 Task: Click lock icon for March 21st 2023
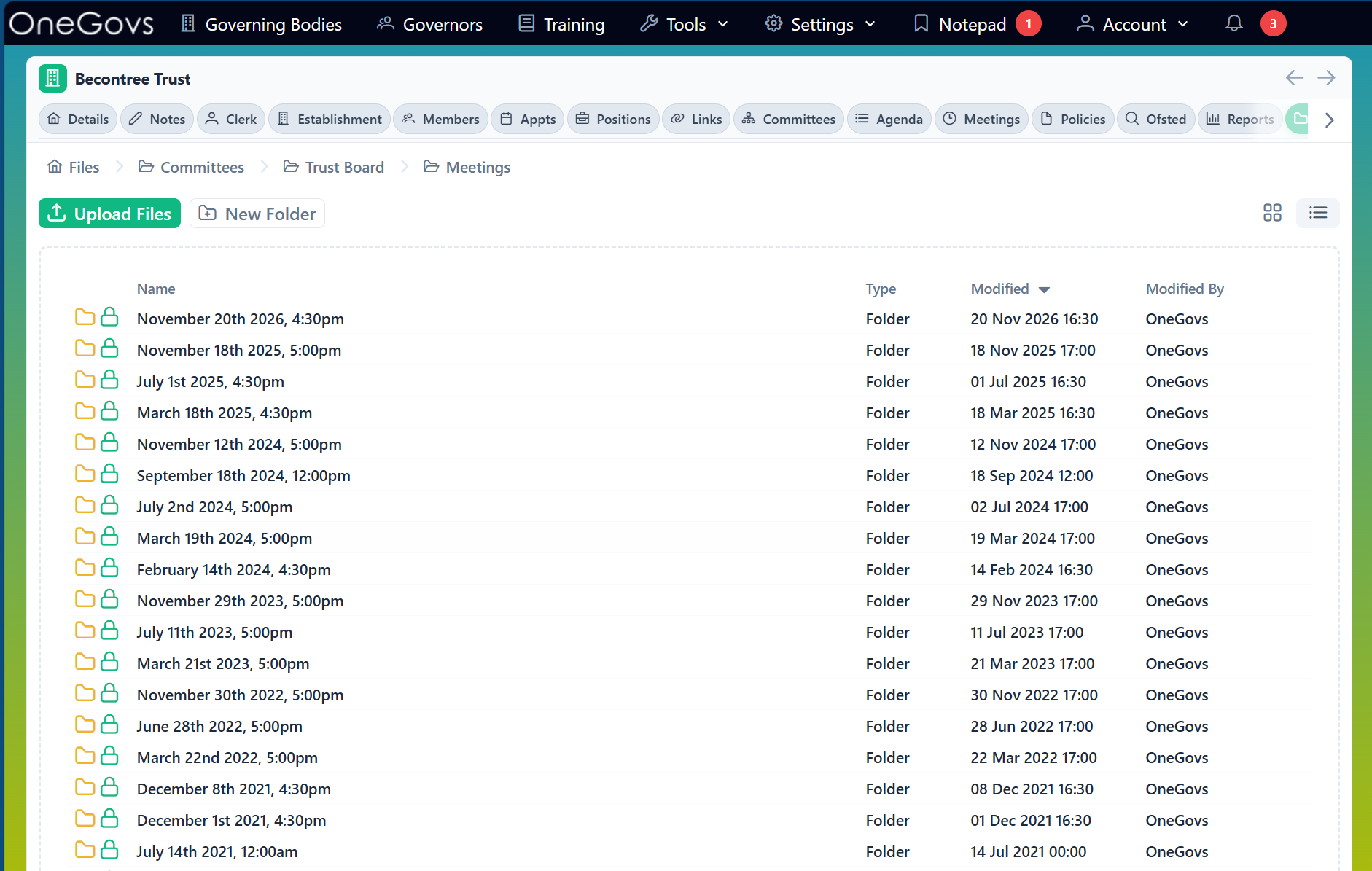[109, 662]
